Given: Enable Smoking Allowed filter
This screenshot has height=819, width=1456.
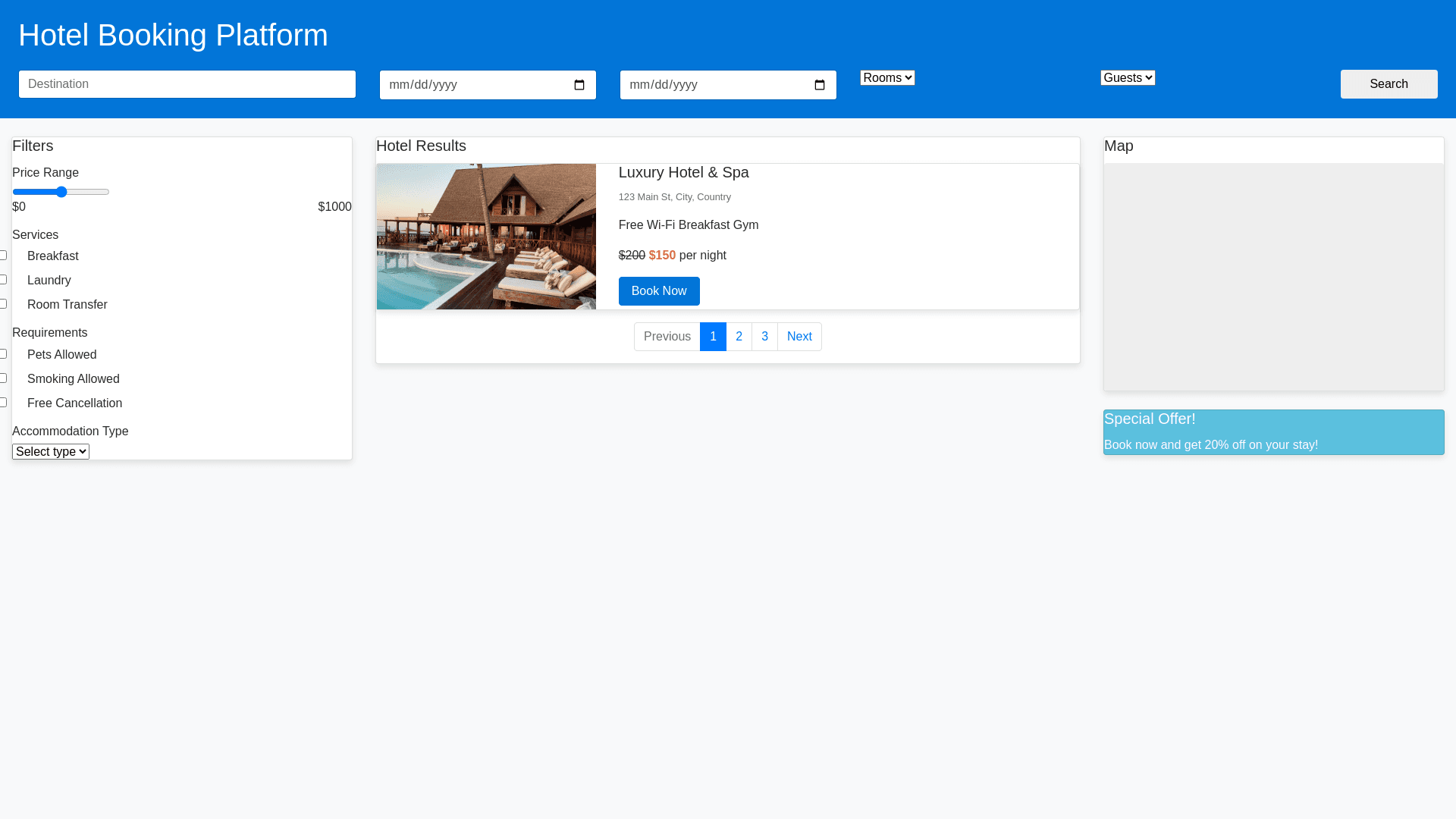Looking at the screenshot, I should (4, 378).
